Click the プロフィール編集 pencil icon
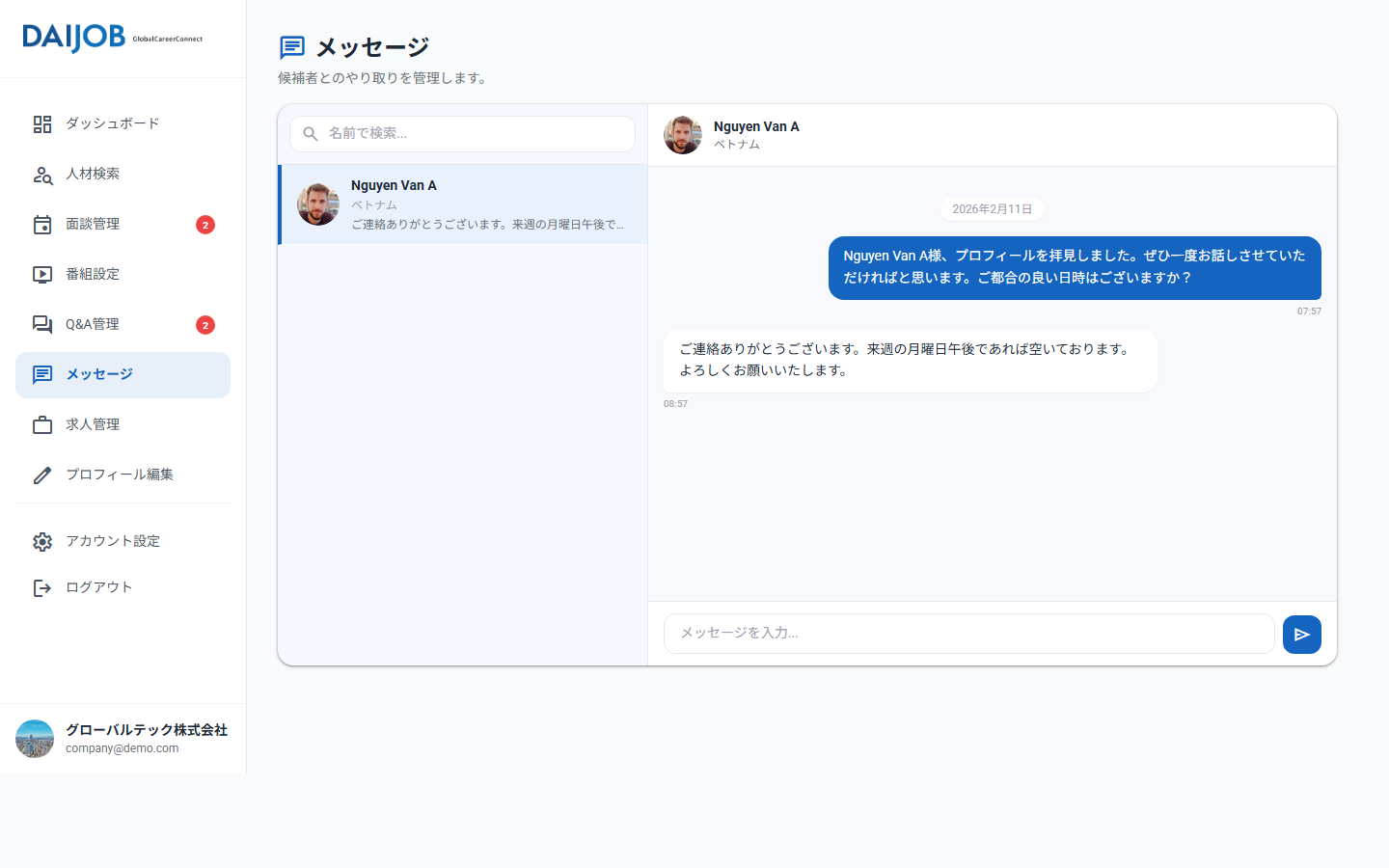Viewport: 1389px width, 868px height. pyautogui.click(x=42, y=475)
